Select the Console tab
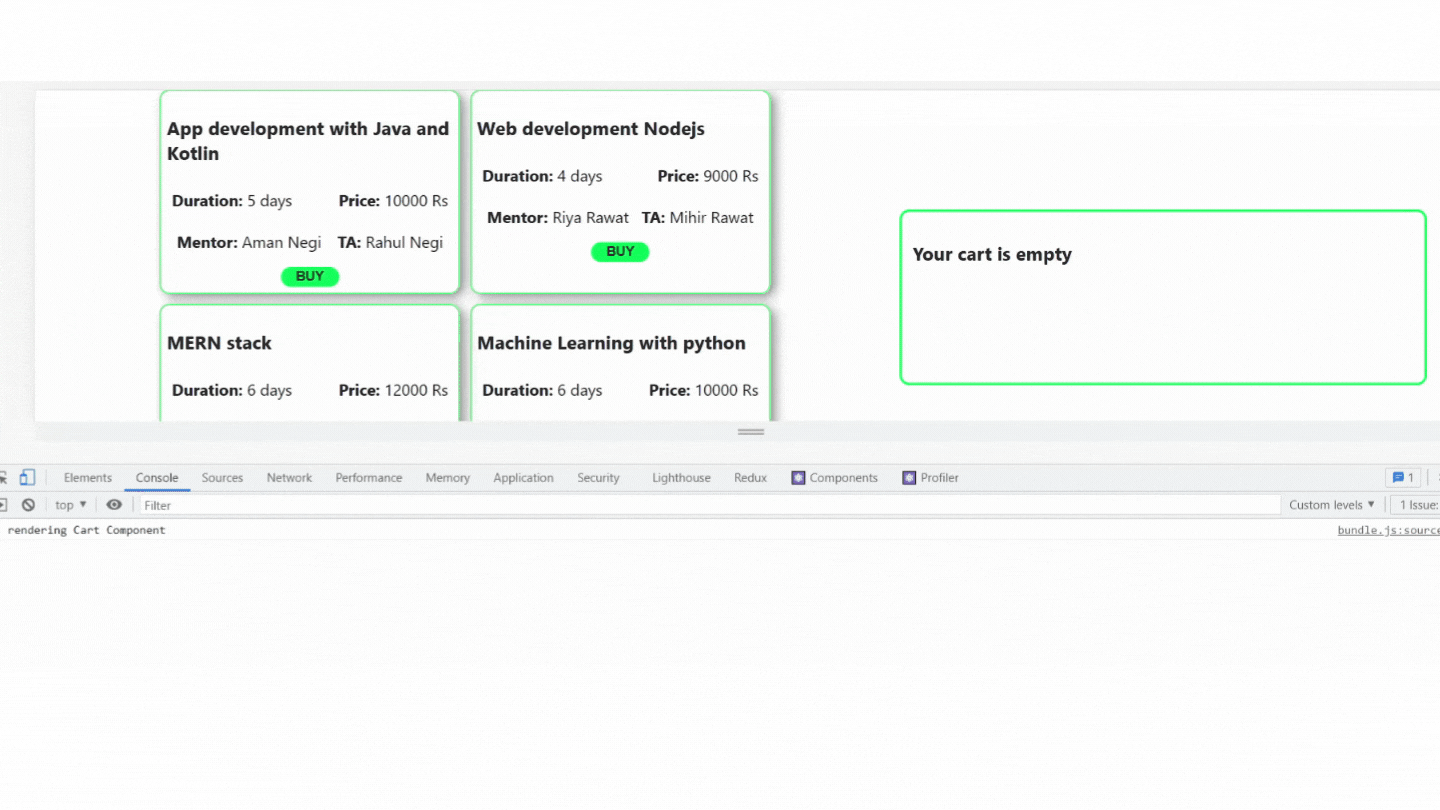Viewport: 1440px width, 810px height. [x=157, y=478]
